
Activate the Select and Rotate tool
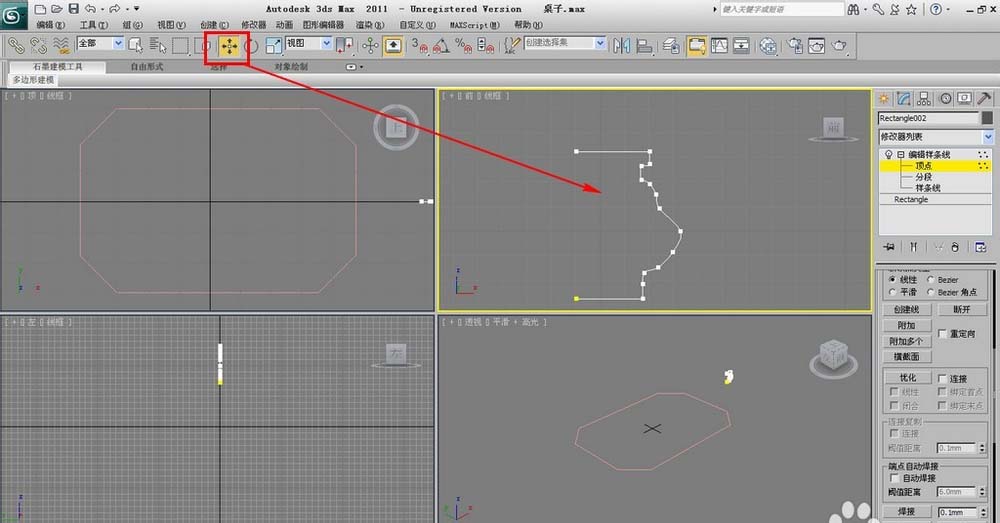tap(251, 46)
